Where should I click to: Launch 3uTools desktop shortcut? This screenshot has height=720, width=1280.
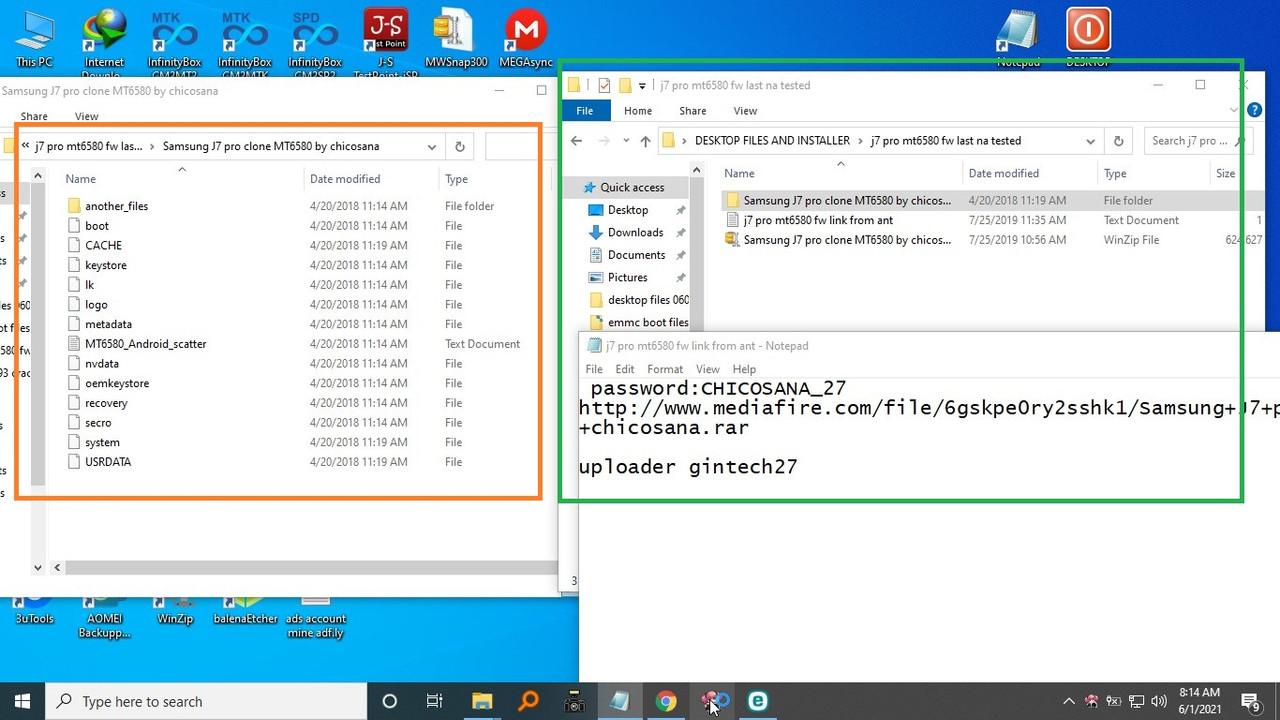[34, 612]
